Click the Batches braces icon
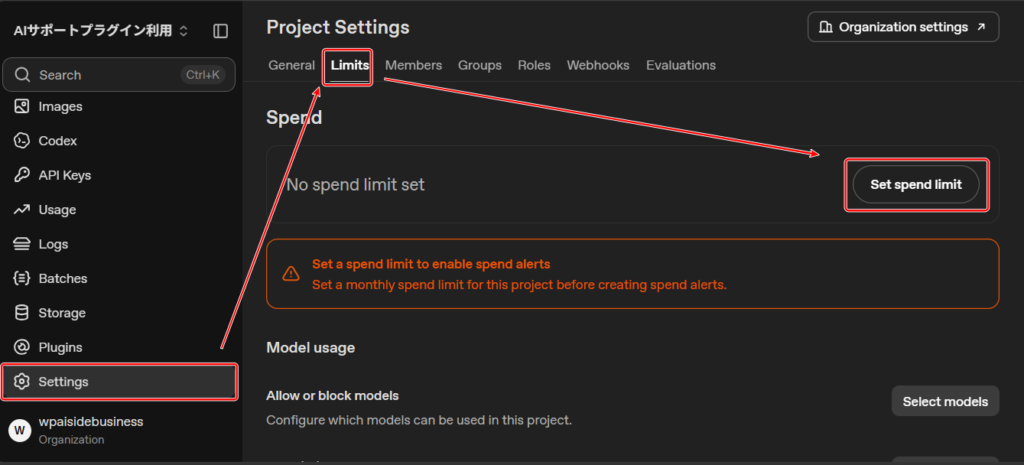This screenshot has height=465, width=1024. pyautogui.click(x=22, y=278)
